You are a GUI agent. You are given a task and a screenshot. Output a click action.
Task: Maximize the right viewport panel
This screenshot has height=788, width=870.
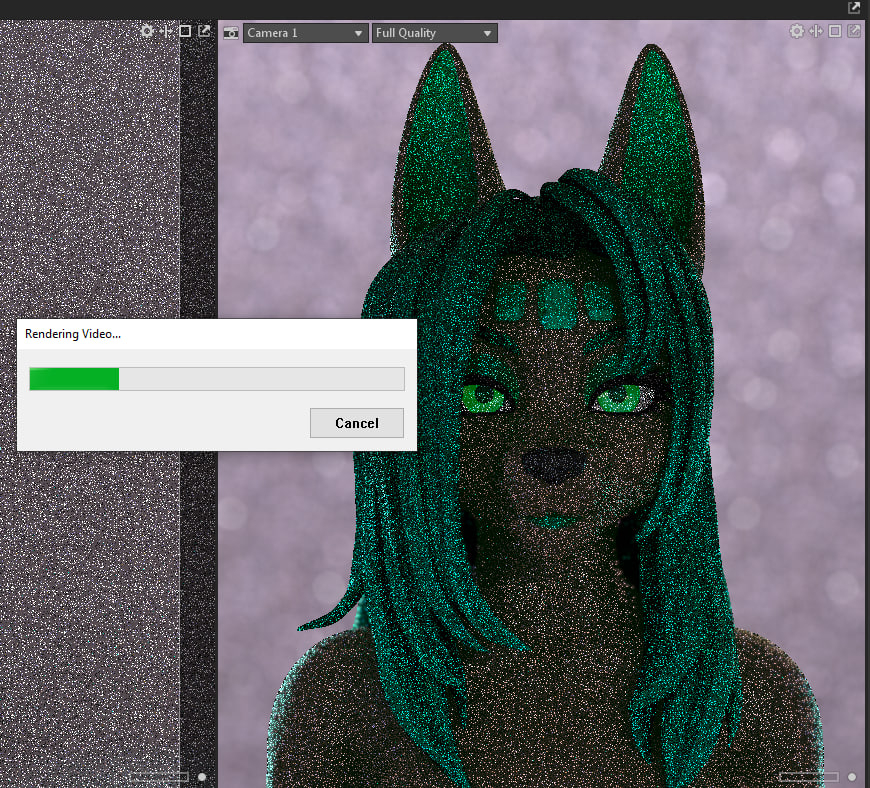click(x=834, y=31)
